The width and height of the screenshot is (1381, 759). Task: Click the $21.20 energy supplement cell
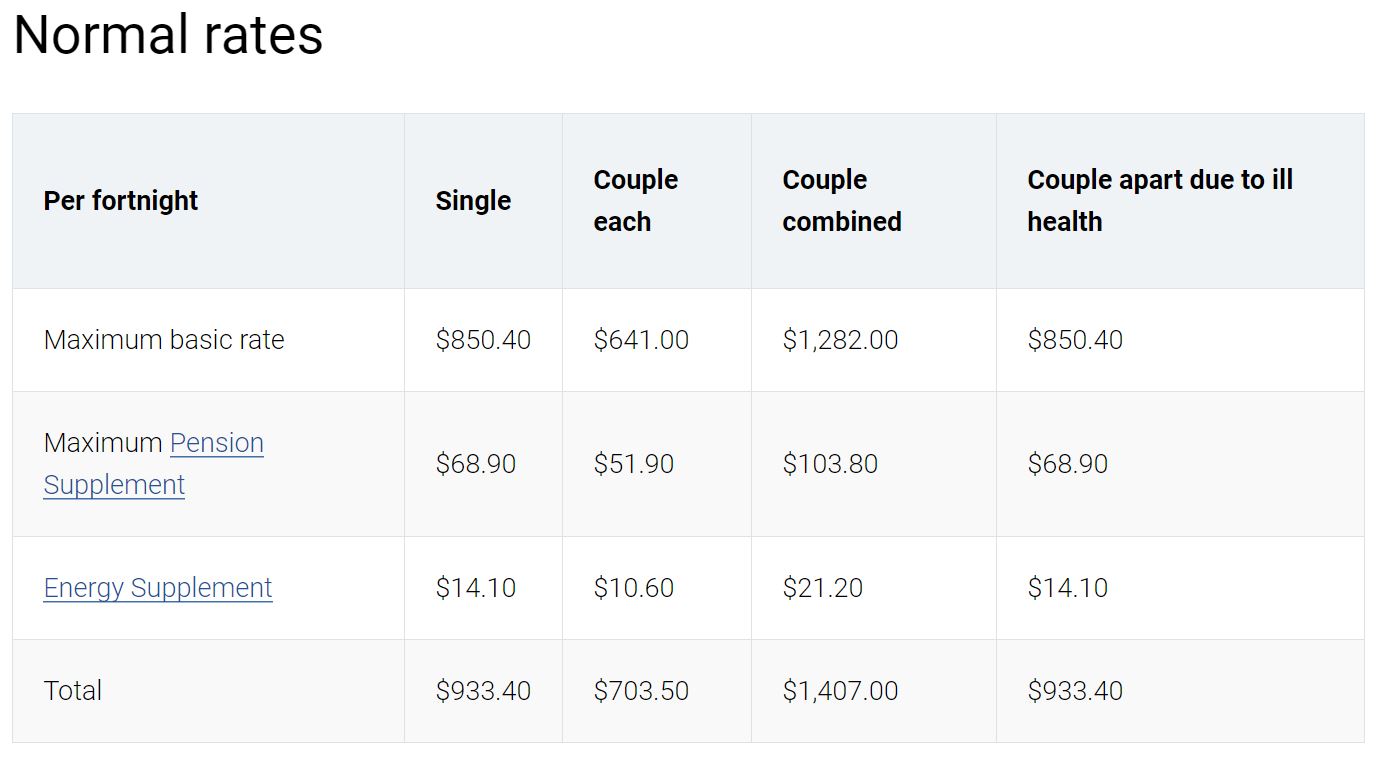(x=822, y=588)
